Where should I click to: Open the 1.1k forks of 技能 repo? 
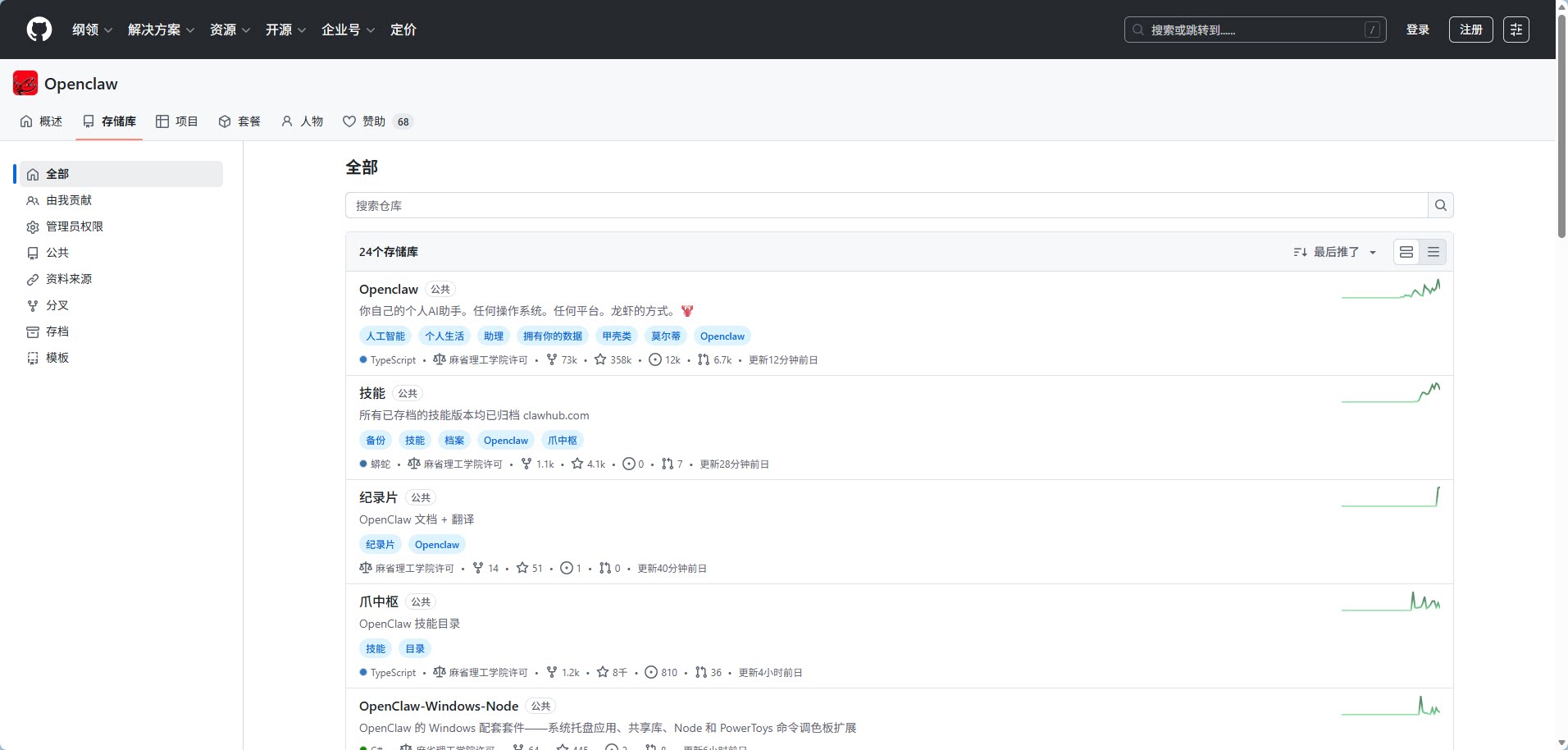537,464
